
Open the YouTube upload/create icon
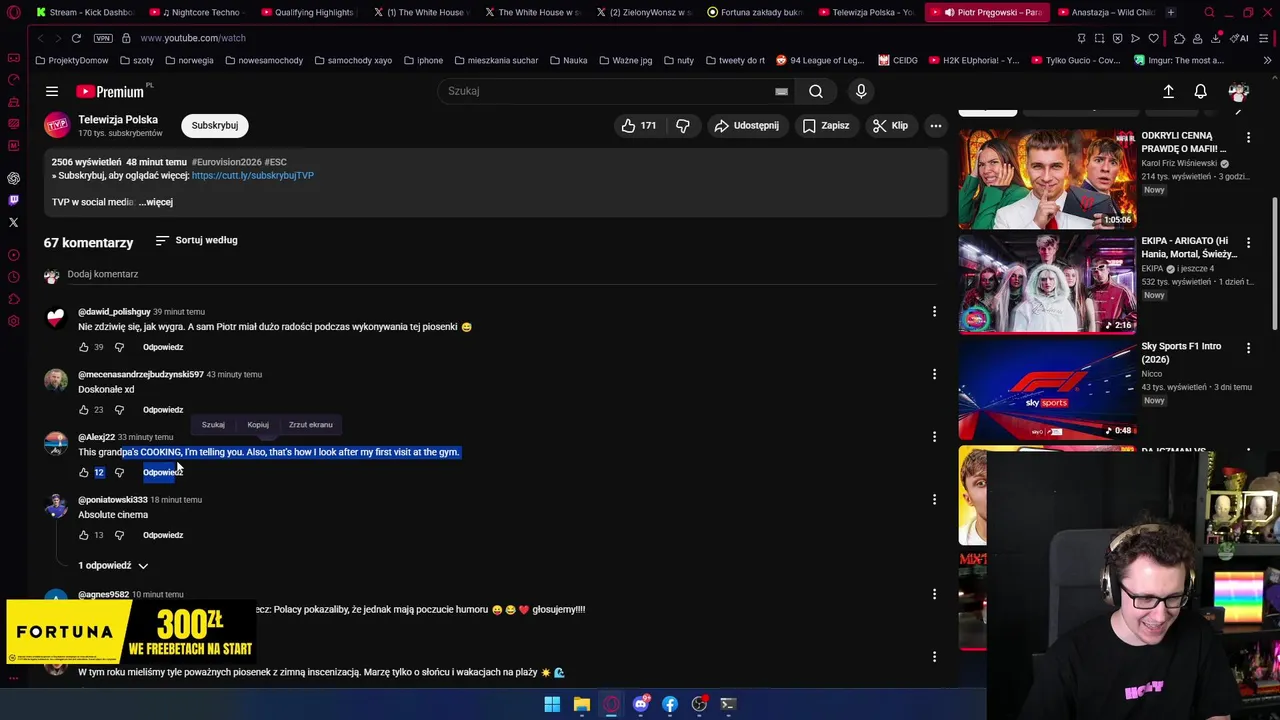1168,91
